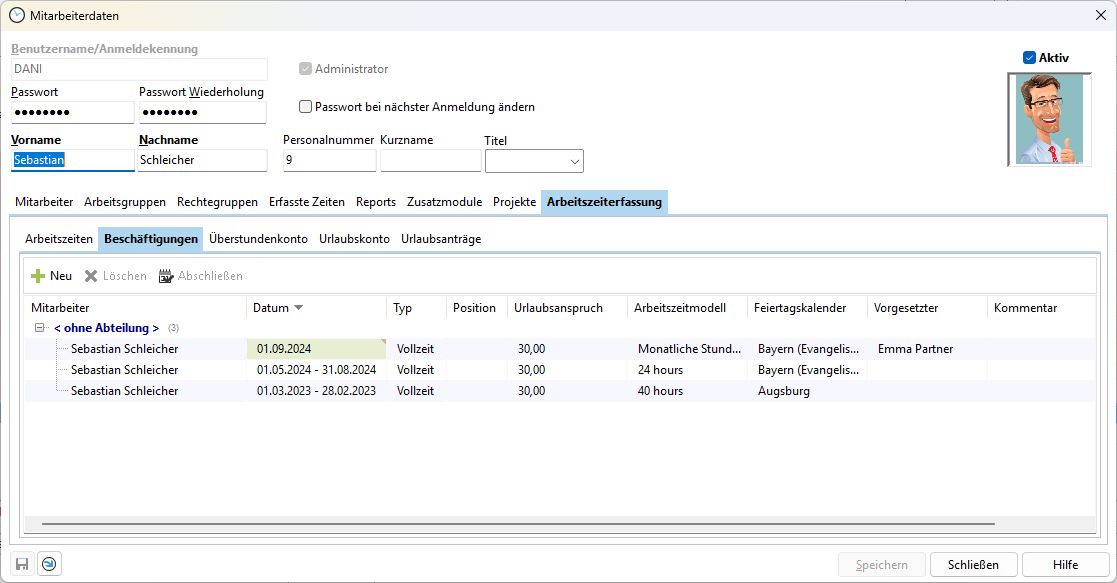Click the round blue arrow icon
The height and width of the screenshot is (583, 1117).
click(x=48, y=564)
